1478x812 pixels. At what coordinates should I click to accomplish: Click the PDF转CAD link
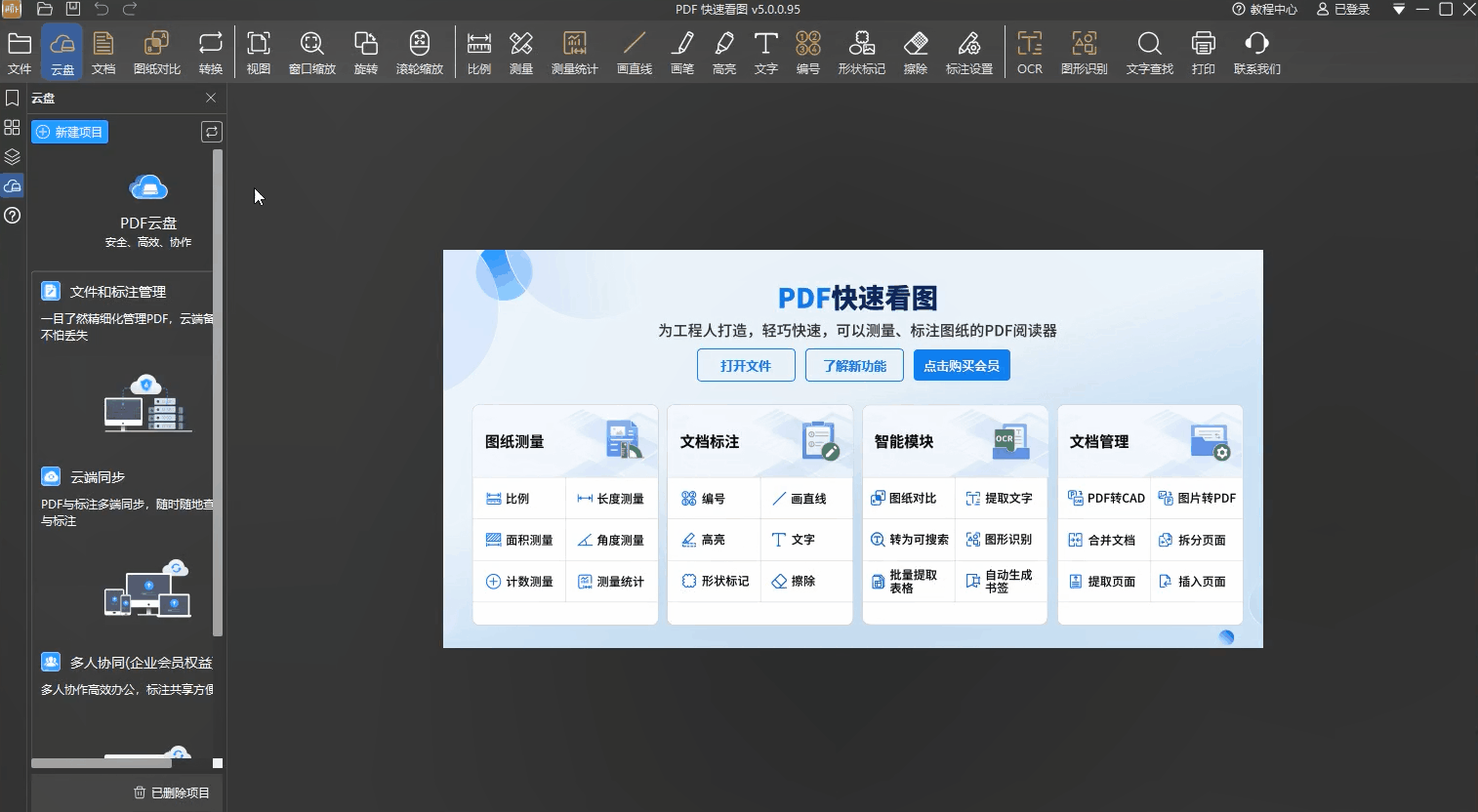tap(1106, 499)
